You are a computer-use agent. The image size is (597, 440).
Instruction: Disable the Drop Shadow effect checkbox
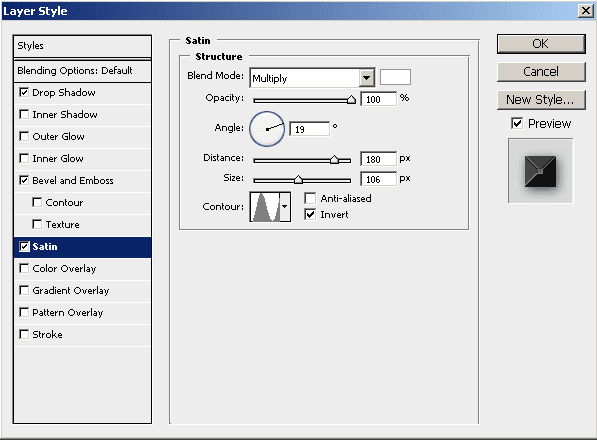(x=24, y=92)
